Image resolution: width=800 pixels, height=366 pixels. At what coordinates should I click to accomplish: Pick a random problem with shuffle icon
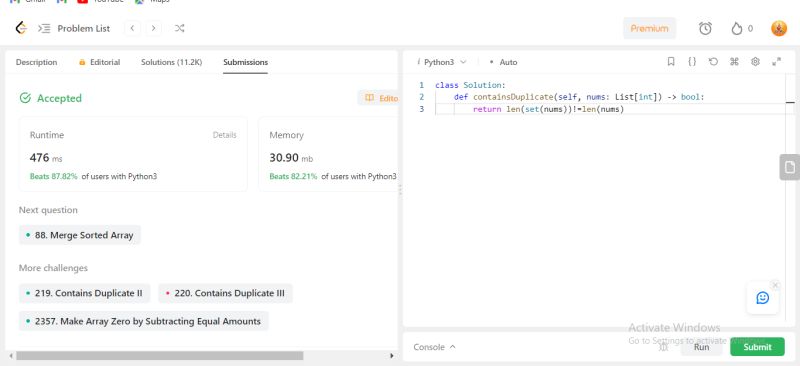tap(180, 28)
